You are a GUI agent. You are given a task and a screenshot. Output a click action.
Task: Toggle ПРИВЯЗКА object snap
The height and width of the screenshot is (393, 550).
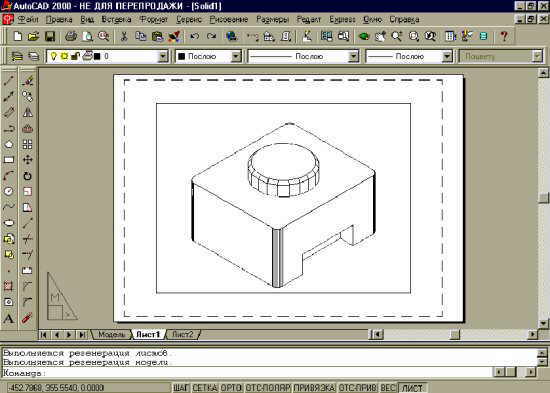pyautogui.click(x=314, y=388)
